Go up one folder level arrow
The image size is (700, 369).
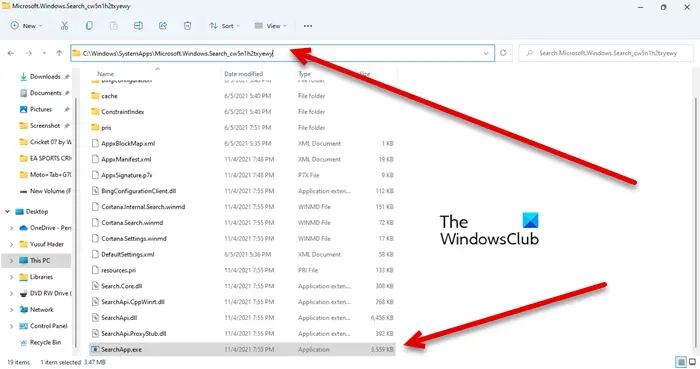pos(59,53)
